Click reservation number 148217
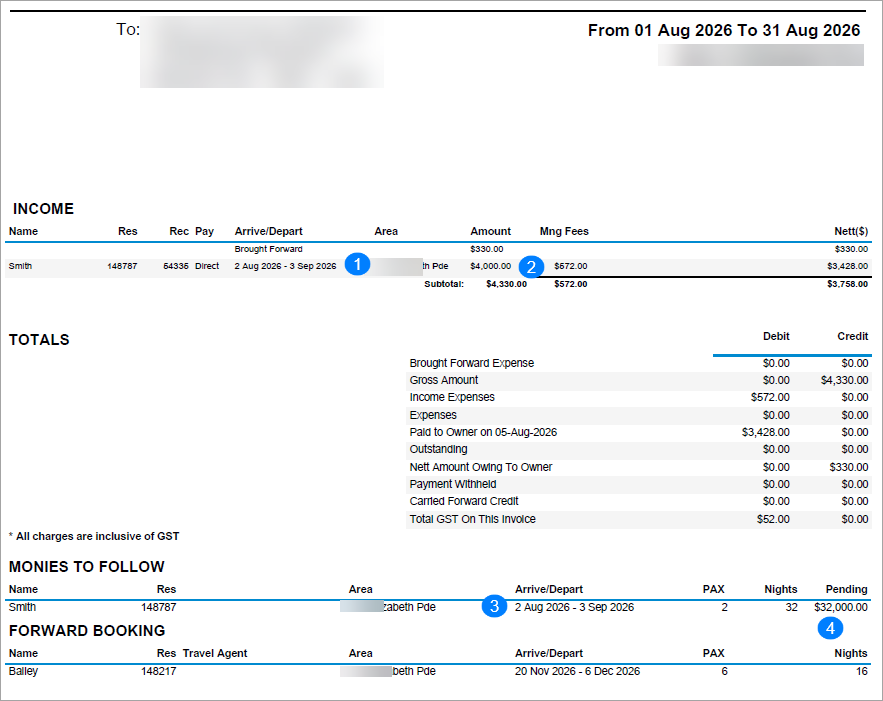 point(159,671)
